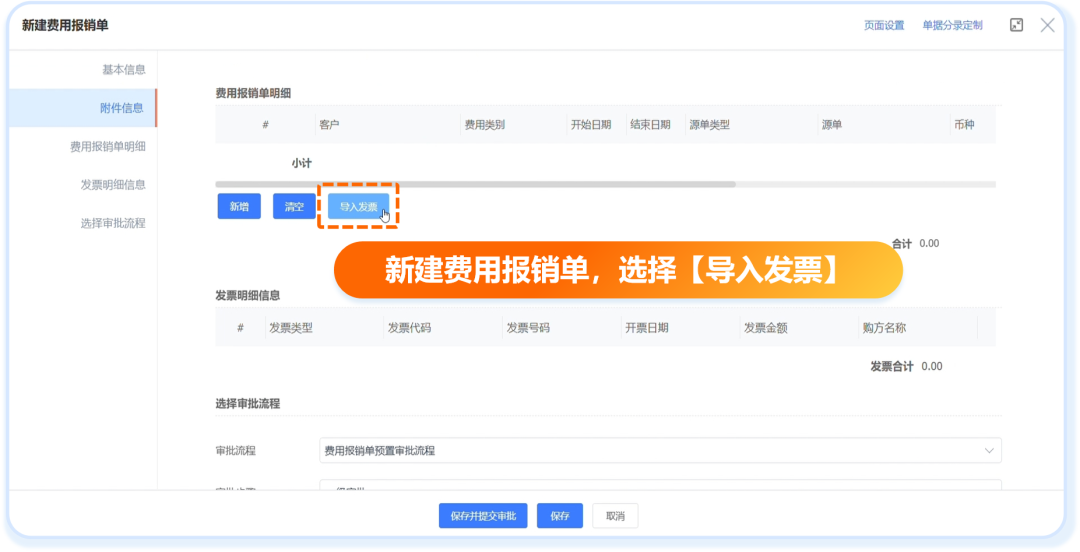Jump to 发票明细信息 in sidebar
1080x552 pixels.
pyautogui.click(x=113, y=185)
